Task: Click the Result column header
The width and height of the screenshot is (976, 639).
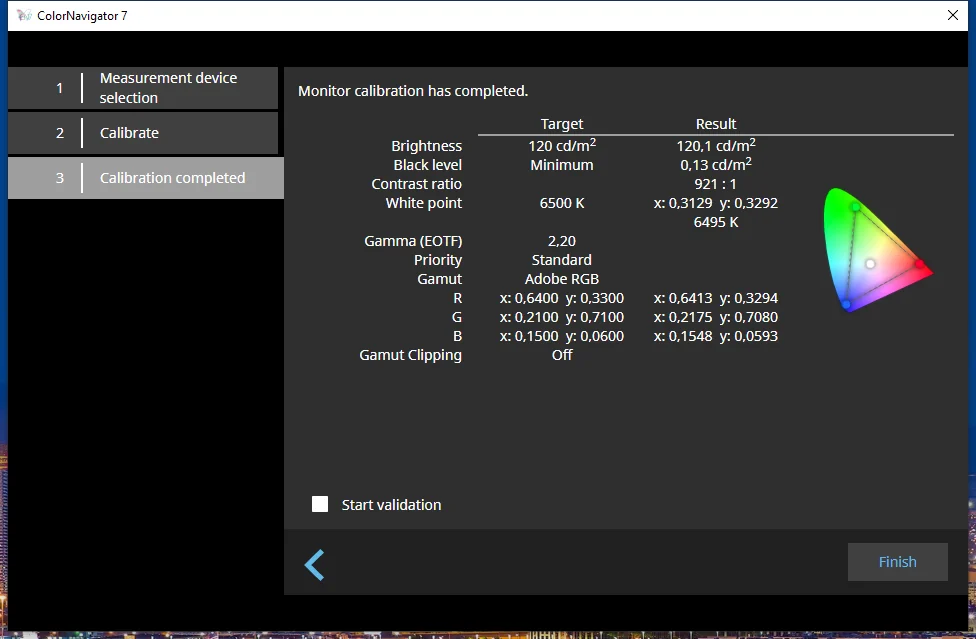Action: tap(715, 124)
